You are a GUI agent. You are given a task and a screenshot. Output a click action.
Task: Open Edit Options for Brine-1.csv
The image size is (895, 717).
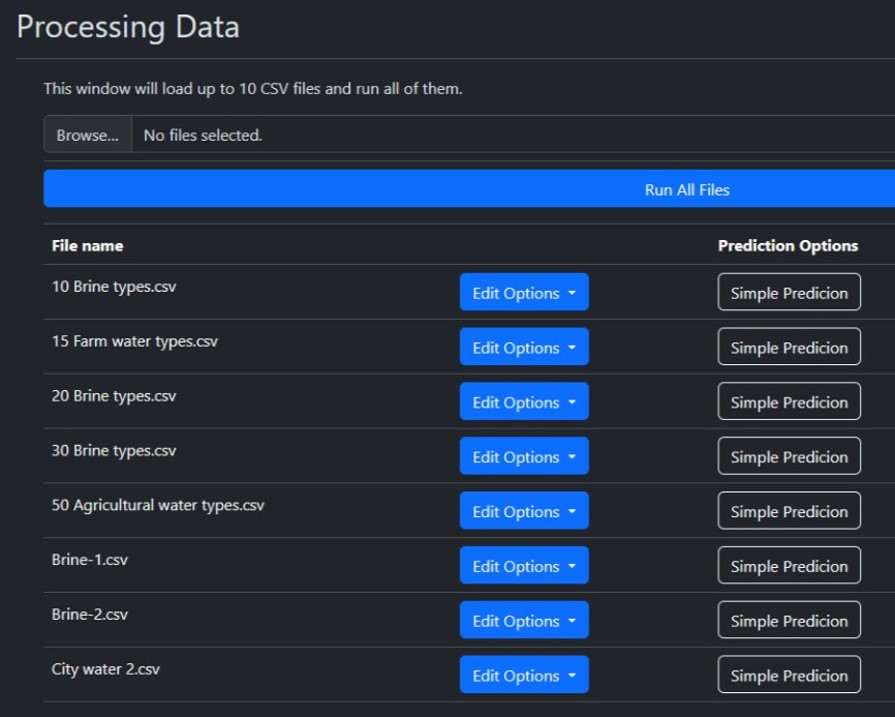[x=524, y=566]
